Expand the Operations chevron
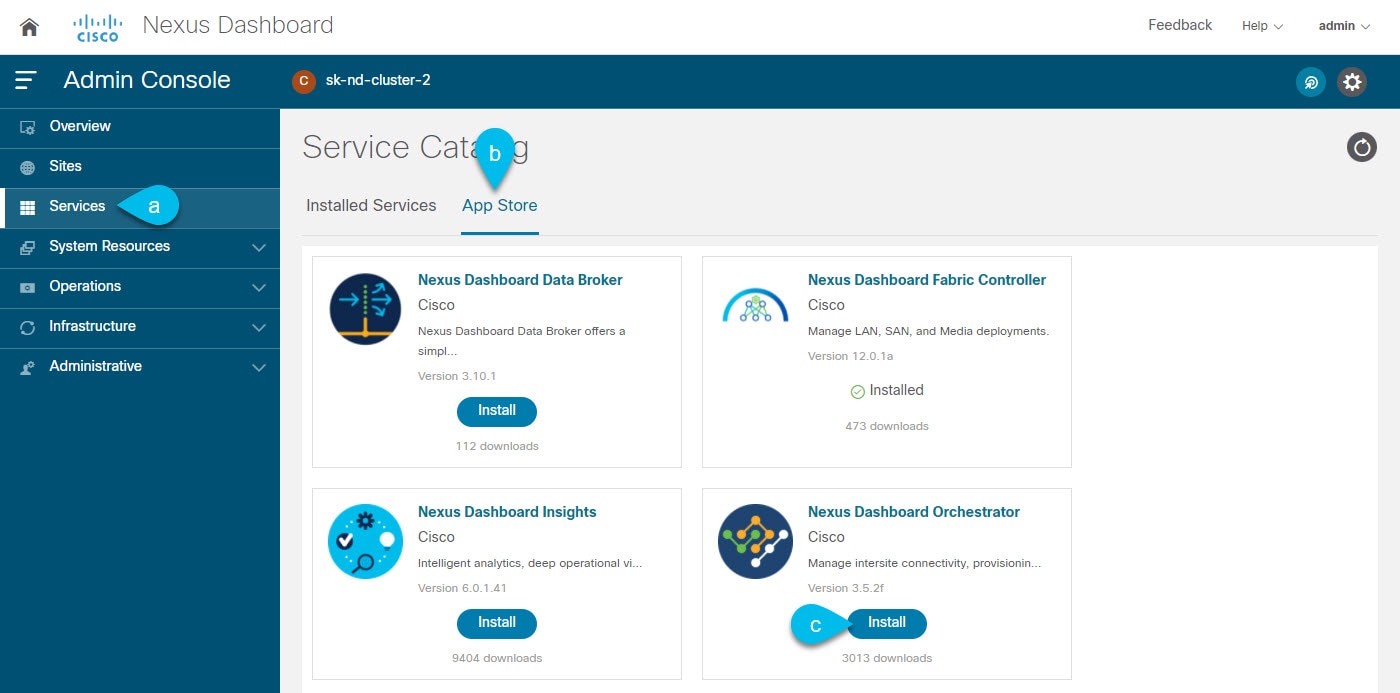This screenshot has height=693, width=1400. click(x=259, y=287)
